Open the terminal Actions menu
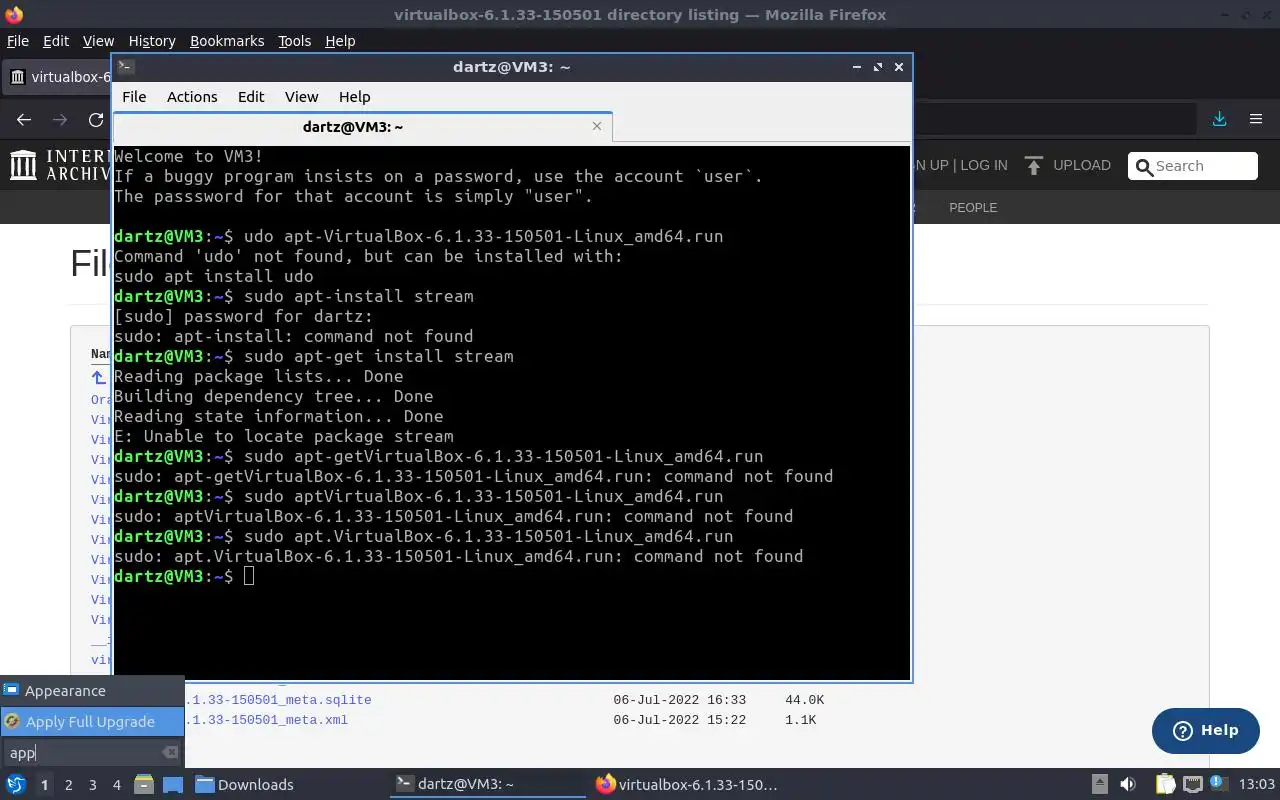This screenshot has width=1280, height=800. [x=192, y=97]
